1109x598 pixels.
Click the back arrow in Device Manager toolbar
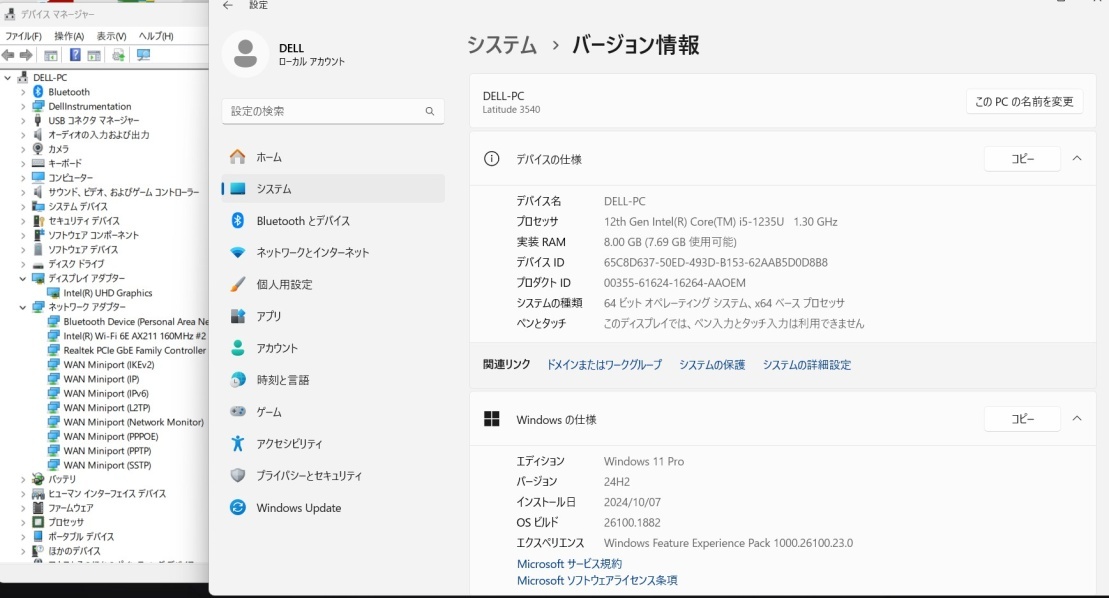[x=8, y=55]
